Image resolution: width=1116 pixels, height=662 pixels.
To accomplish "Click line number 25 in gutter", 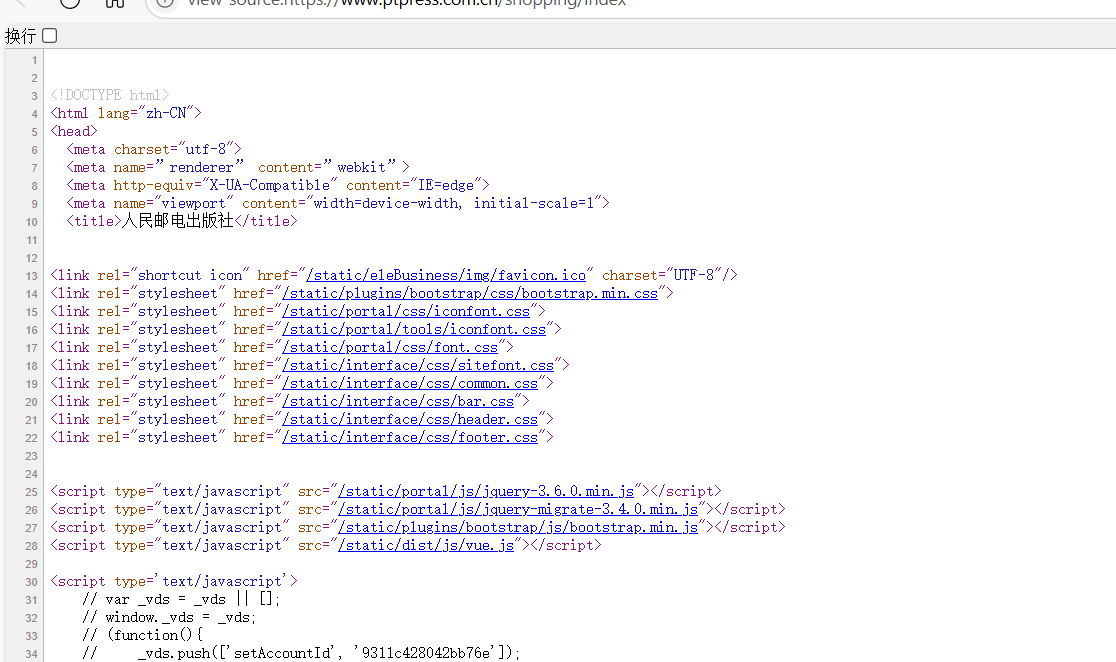I will [x=31, y=492].
